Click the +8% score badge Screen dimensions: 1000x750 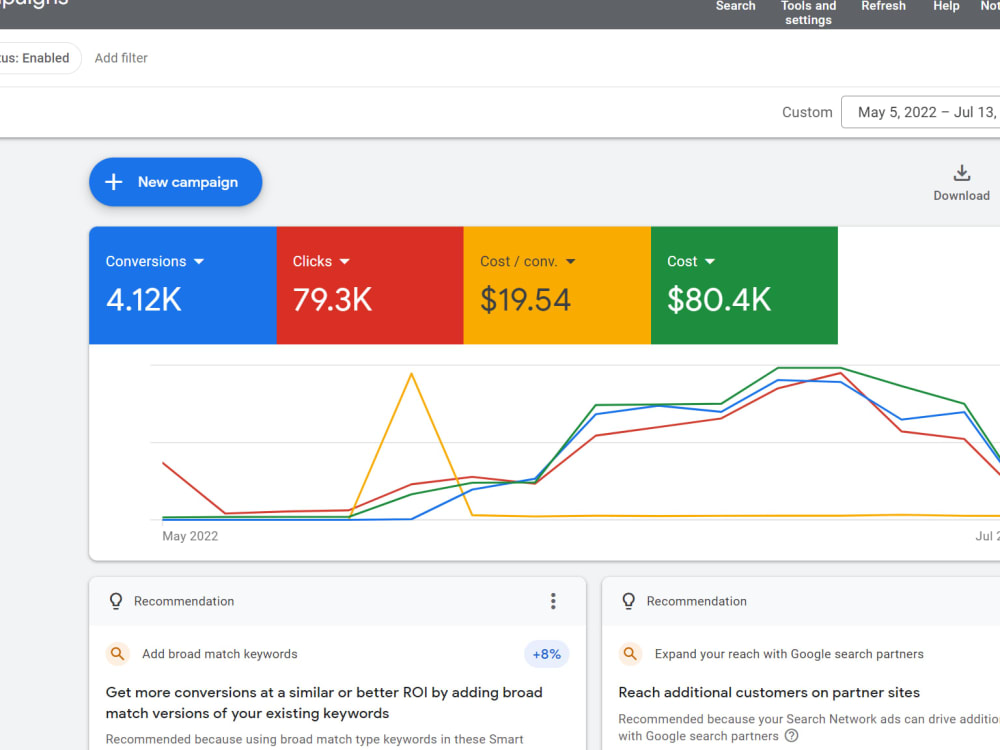(x=547, y=654)
